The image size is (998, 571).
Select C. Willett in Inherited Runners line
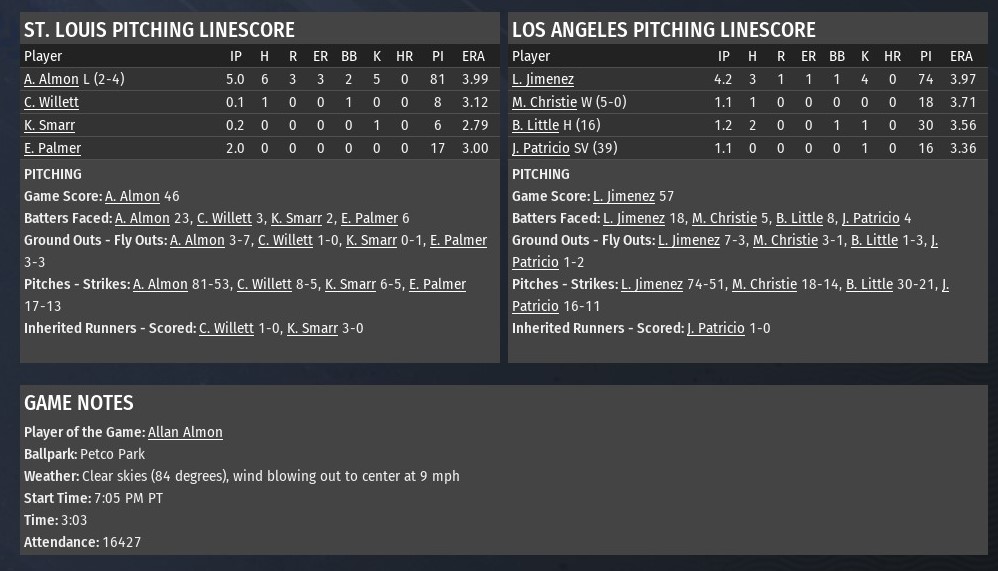click(226, 328)
